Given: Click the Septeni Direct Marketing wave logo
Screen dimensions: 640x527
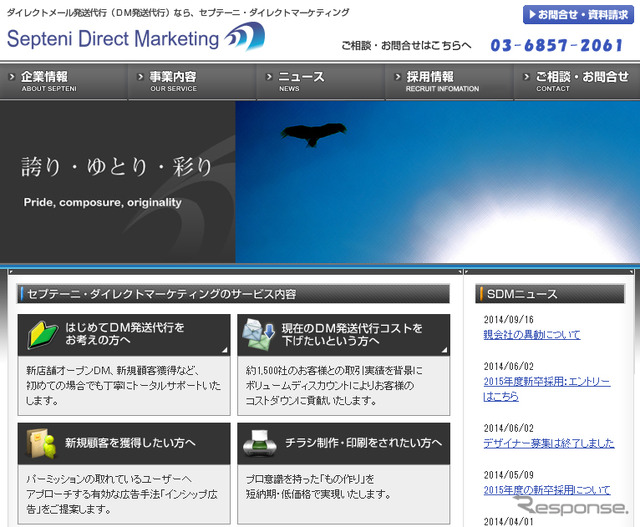Looking at the screenshot, I should pyautogui.click(x=245, y=39).
